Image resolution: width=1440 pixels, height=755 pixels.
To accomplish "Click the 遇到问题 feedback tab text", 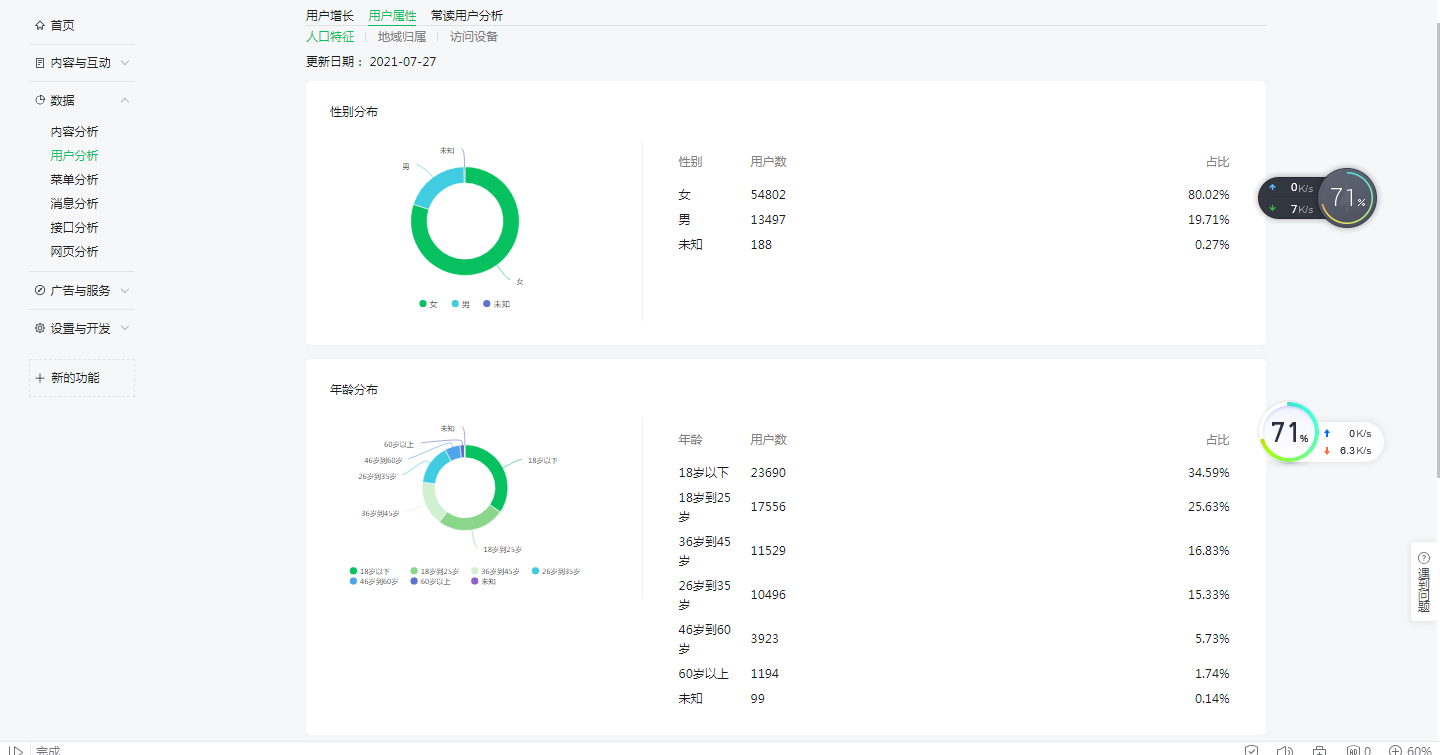I will pos(1424,590).
